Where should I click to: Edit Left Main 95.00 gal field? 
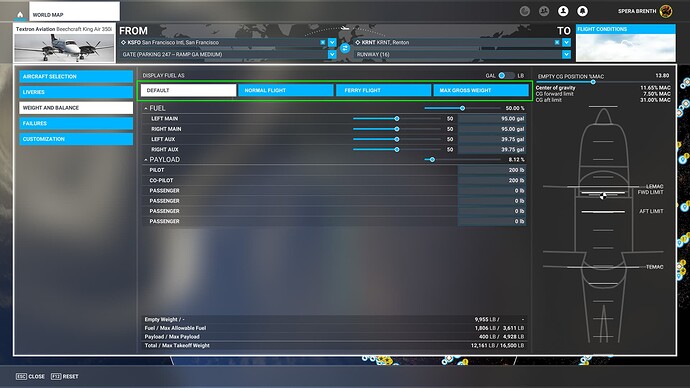[492, 118]
